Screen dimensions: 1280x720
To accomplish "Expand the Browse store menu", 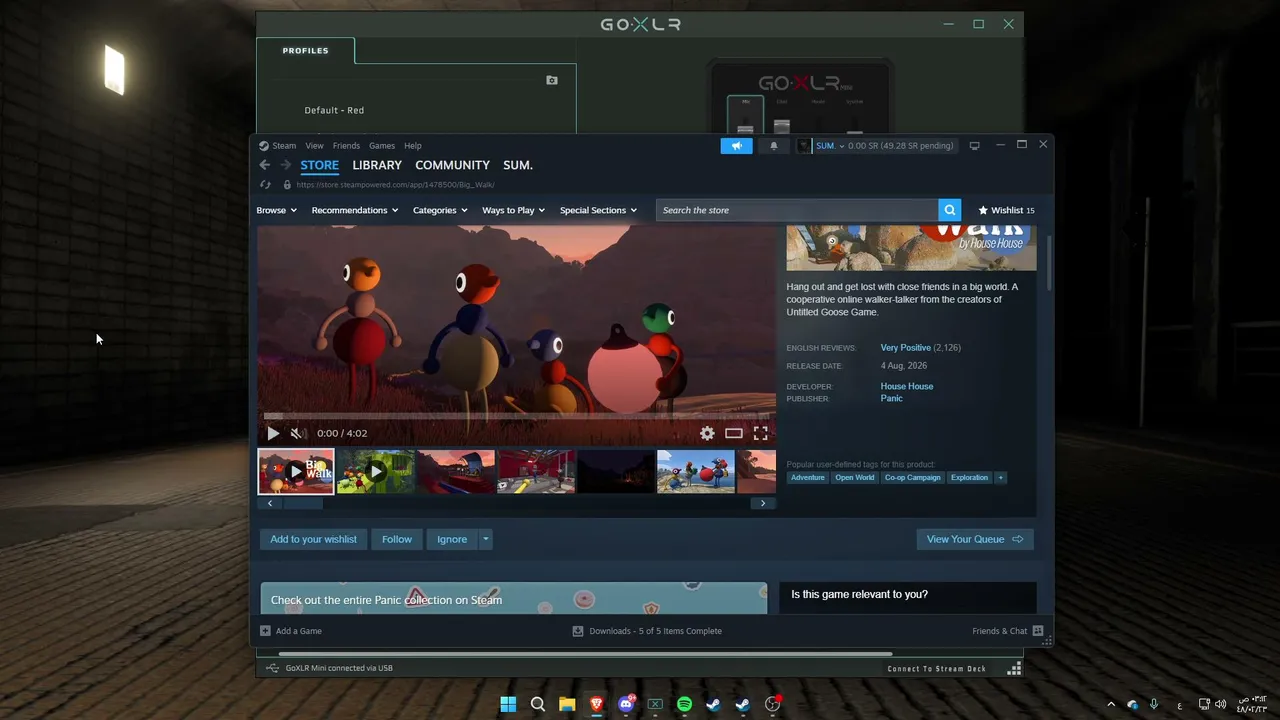I will pos(277,210).
